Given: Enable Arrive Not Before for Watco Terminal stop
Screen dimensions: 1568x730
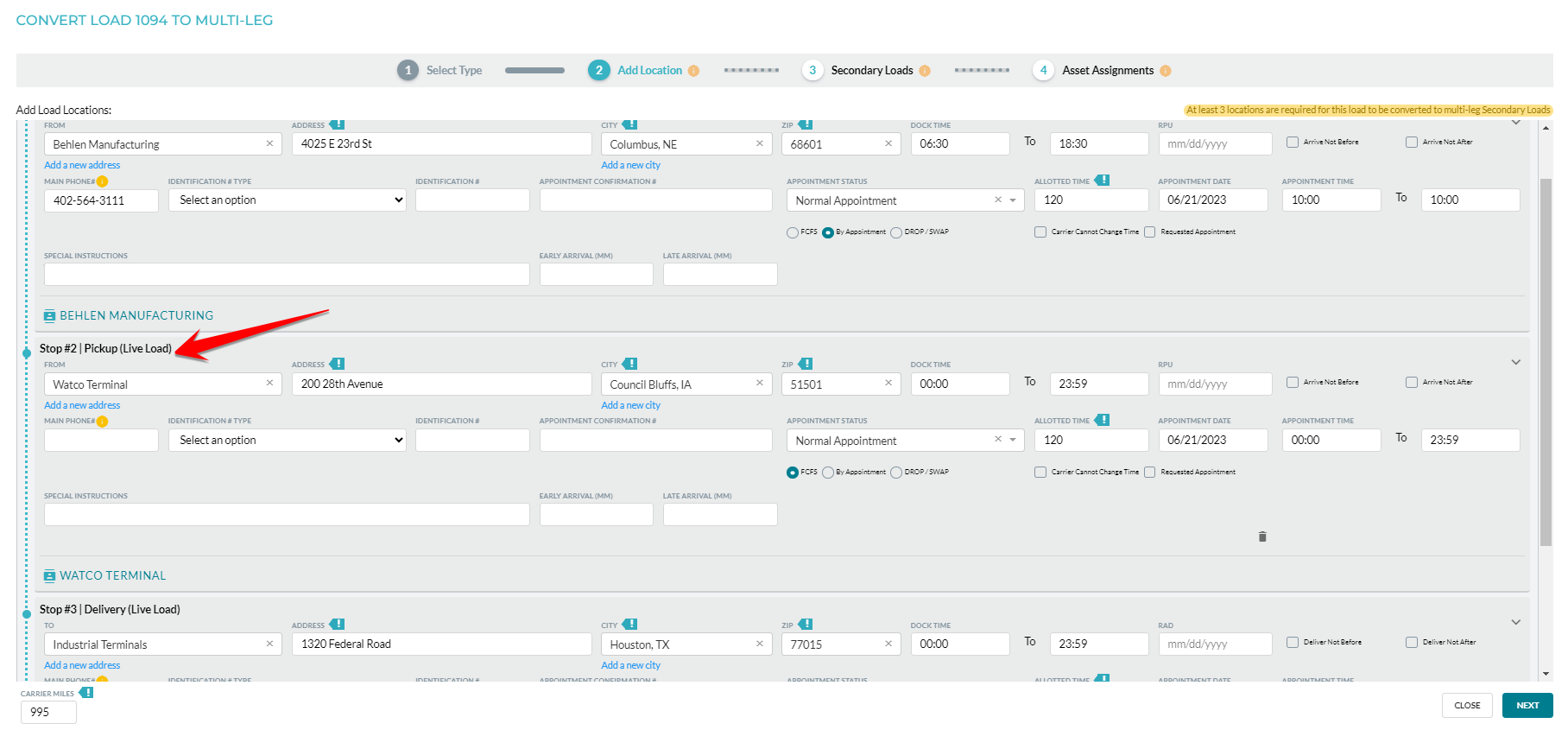Looking at the screenshot, I should click(1293, 383).
